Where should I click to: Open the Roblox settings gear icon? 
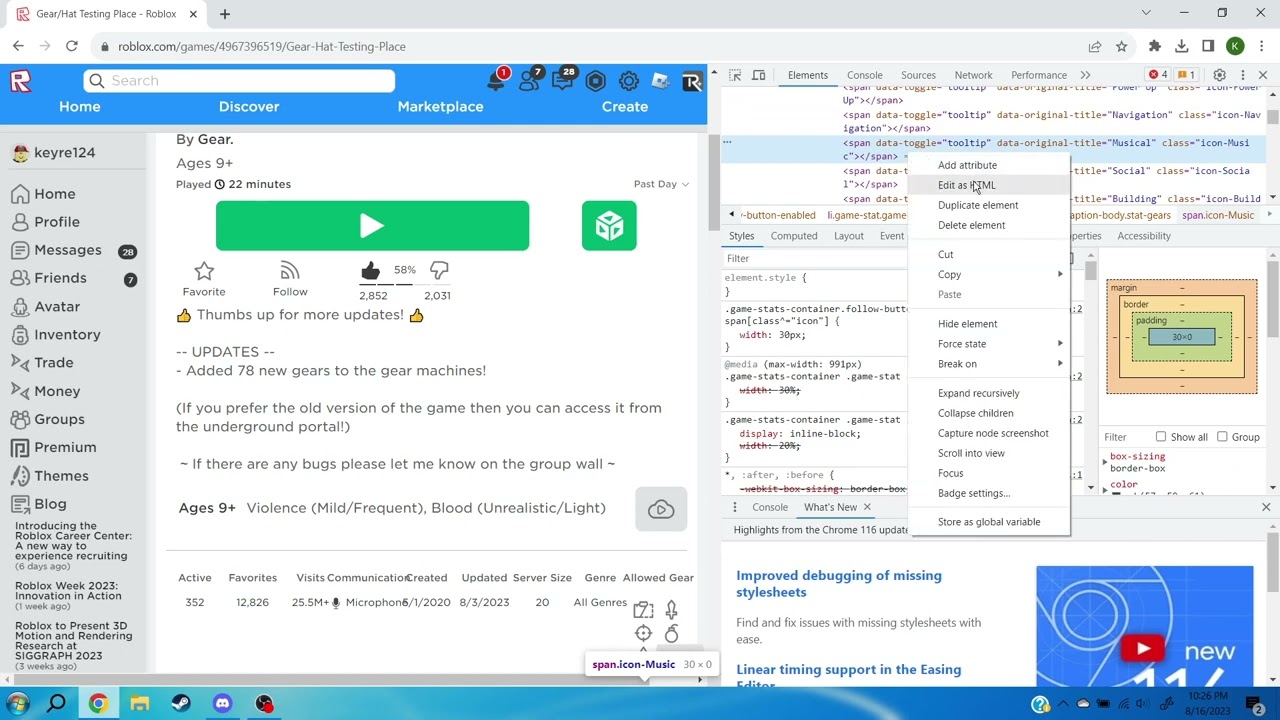click(x=629, y=81)
